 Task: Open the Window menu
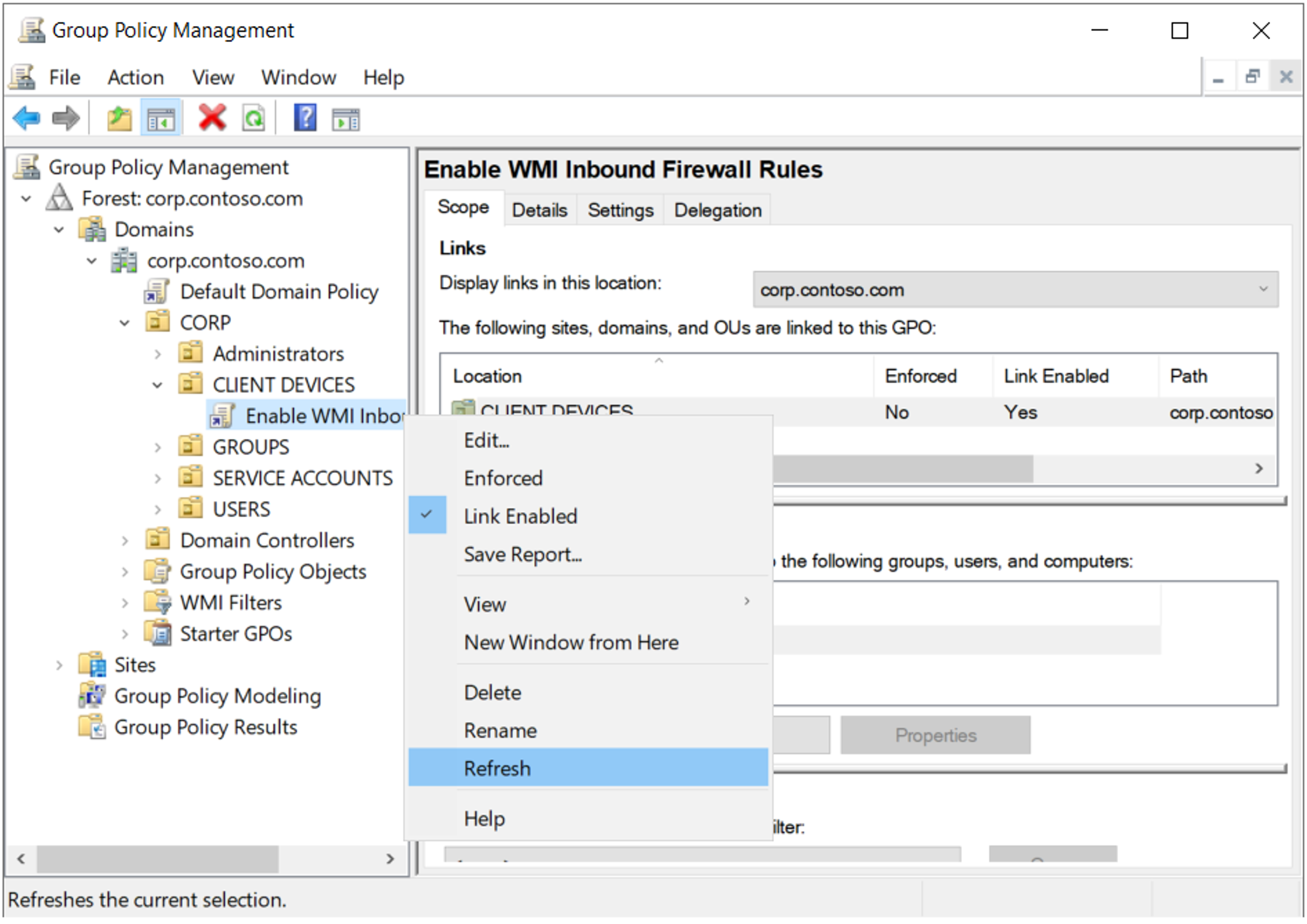coord(298,77)
